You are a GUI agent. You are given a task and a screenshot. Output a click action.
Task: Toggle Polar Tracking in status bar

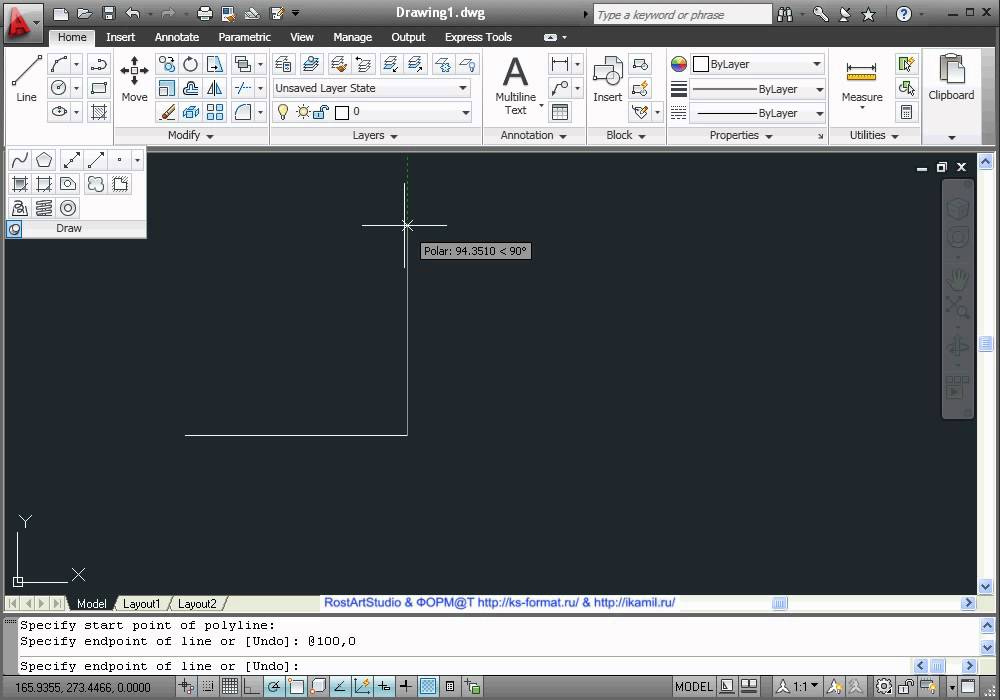(x=274, y=687)
